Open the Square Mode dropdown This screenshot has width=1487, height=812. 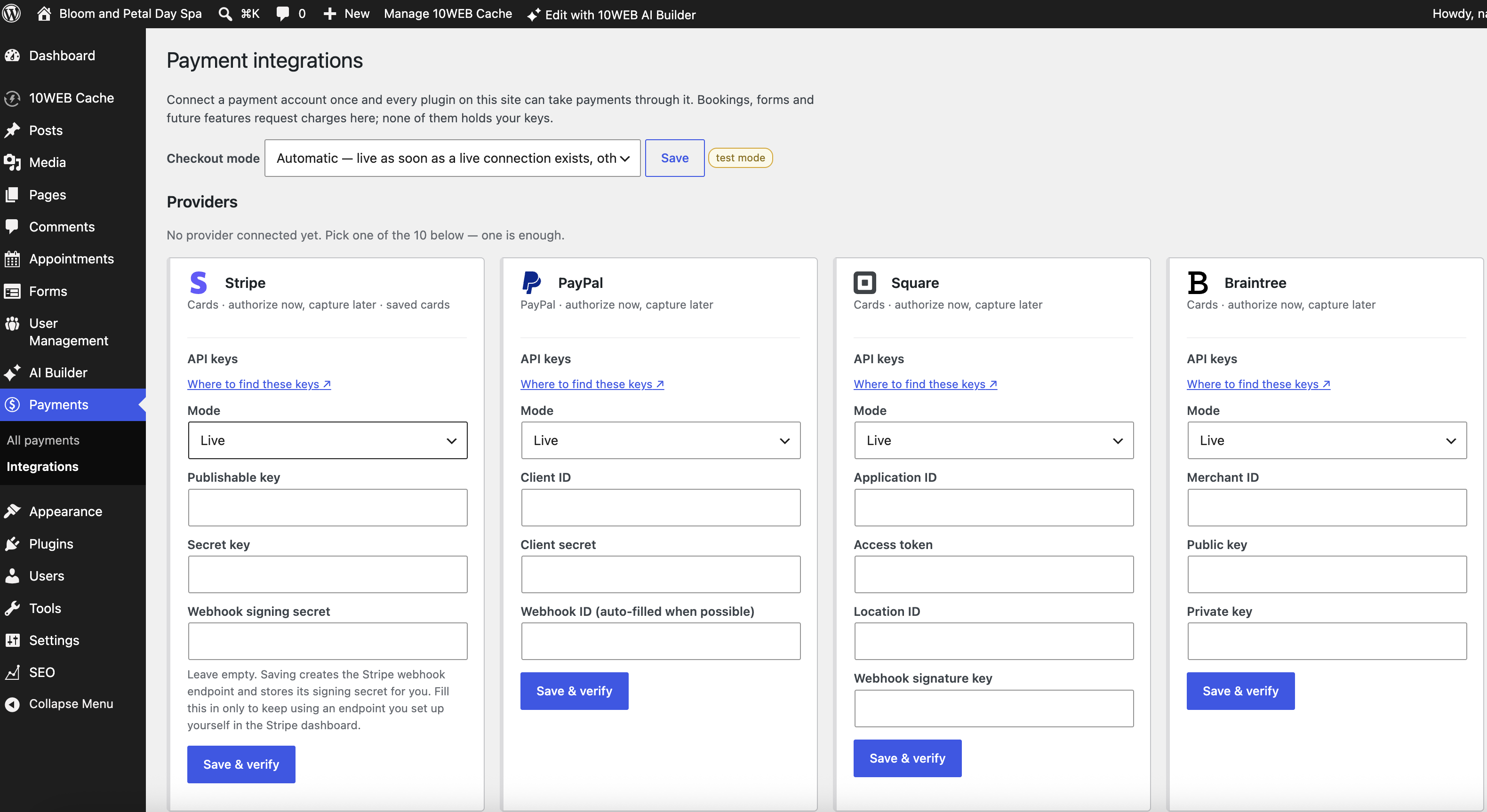(x=994, y=440)
